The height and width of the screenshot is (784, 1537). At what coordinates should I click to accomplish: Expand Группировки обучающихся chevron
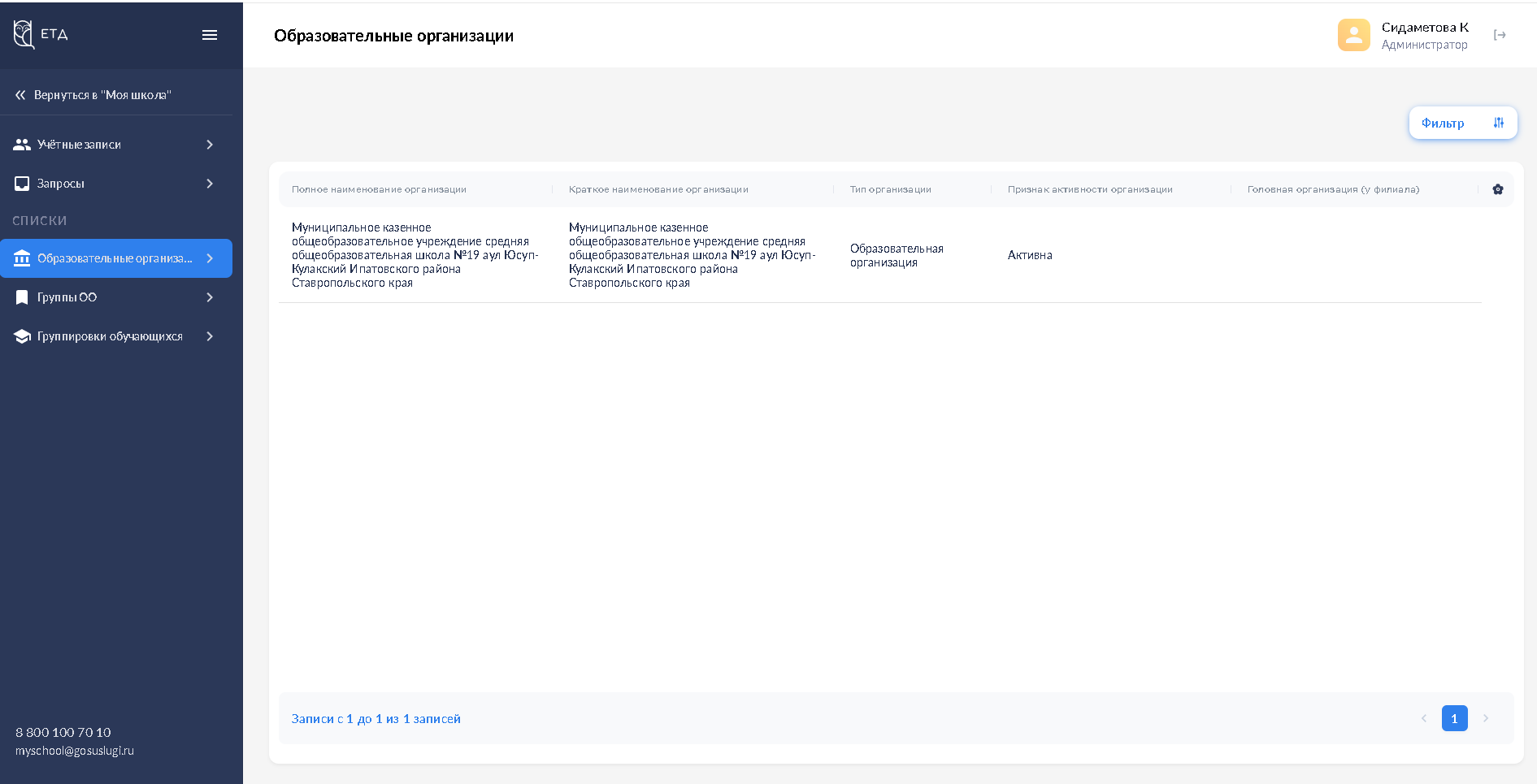210,336
